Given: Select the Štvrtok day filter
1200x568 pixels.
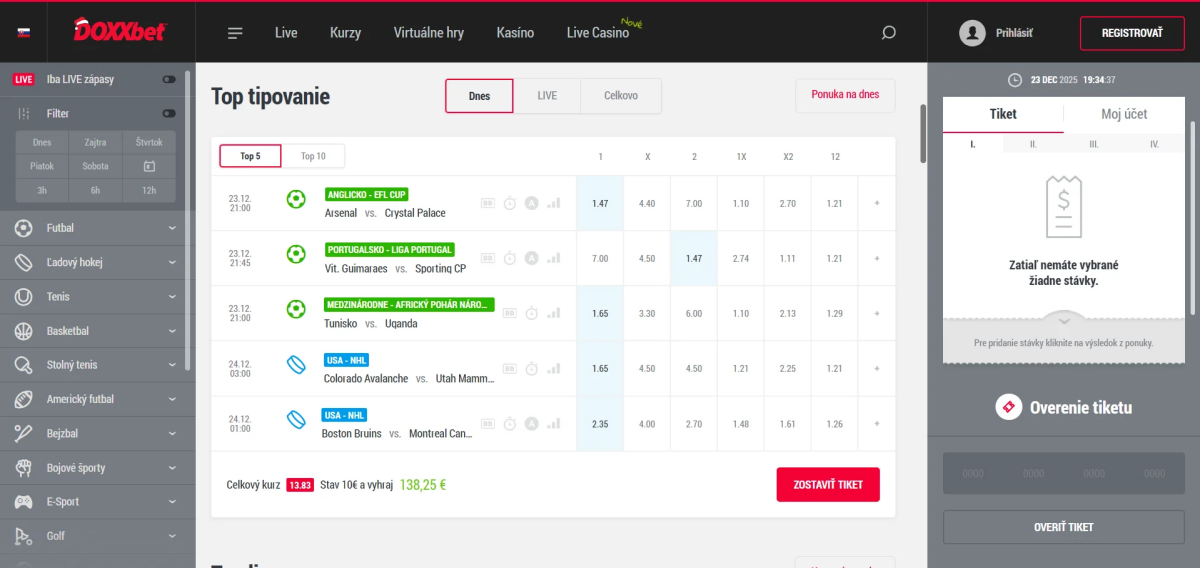Looking at the screenshot, I should point(149,143).
